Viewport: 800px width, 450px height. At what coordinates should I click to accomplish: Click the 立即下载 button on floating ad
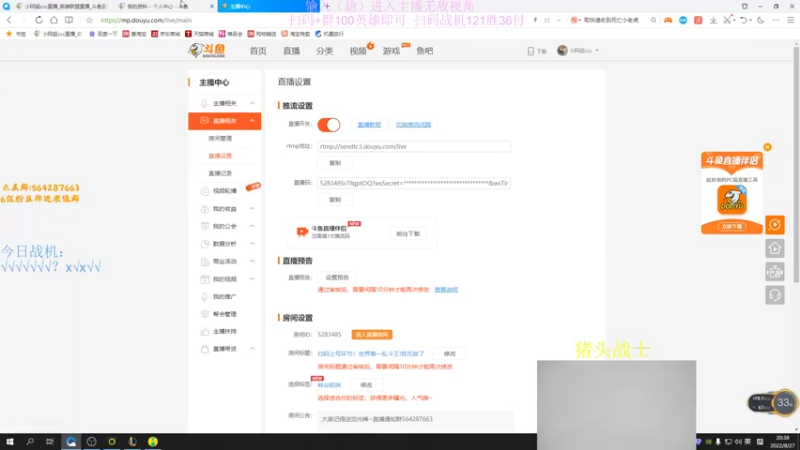(x=732, y=227)
